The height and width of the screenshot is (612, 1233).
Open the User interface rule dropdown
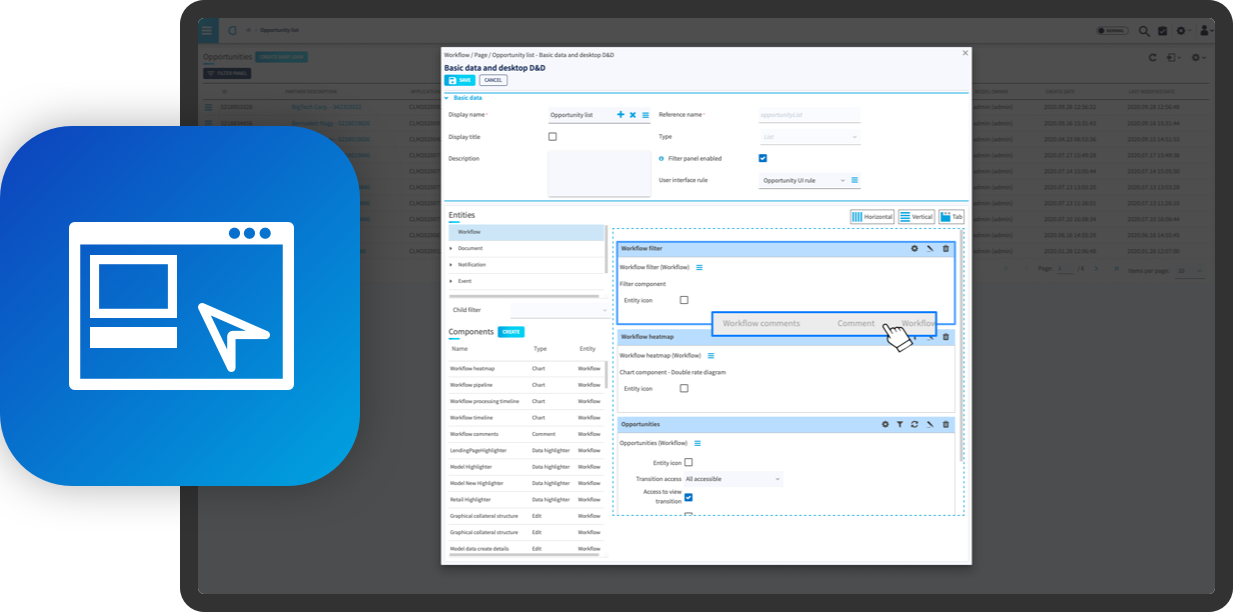point(803,180)
